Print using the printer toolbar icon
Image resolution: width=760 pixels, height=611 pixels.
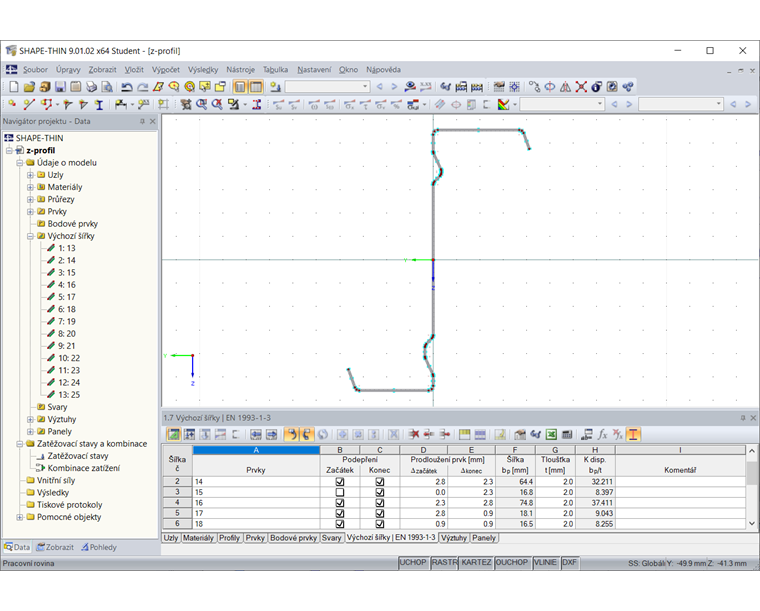[x=91, y=87]
